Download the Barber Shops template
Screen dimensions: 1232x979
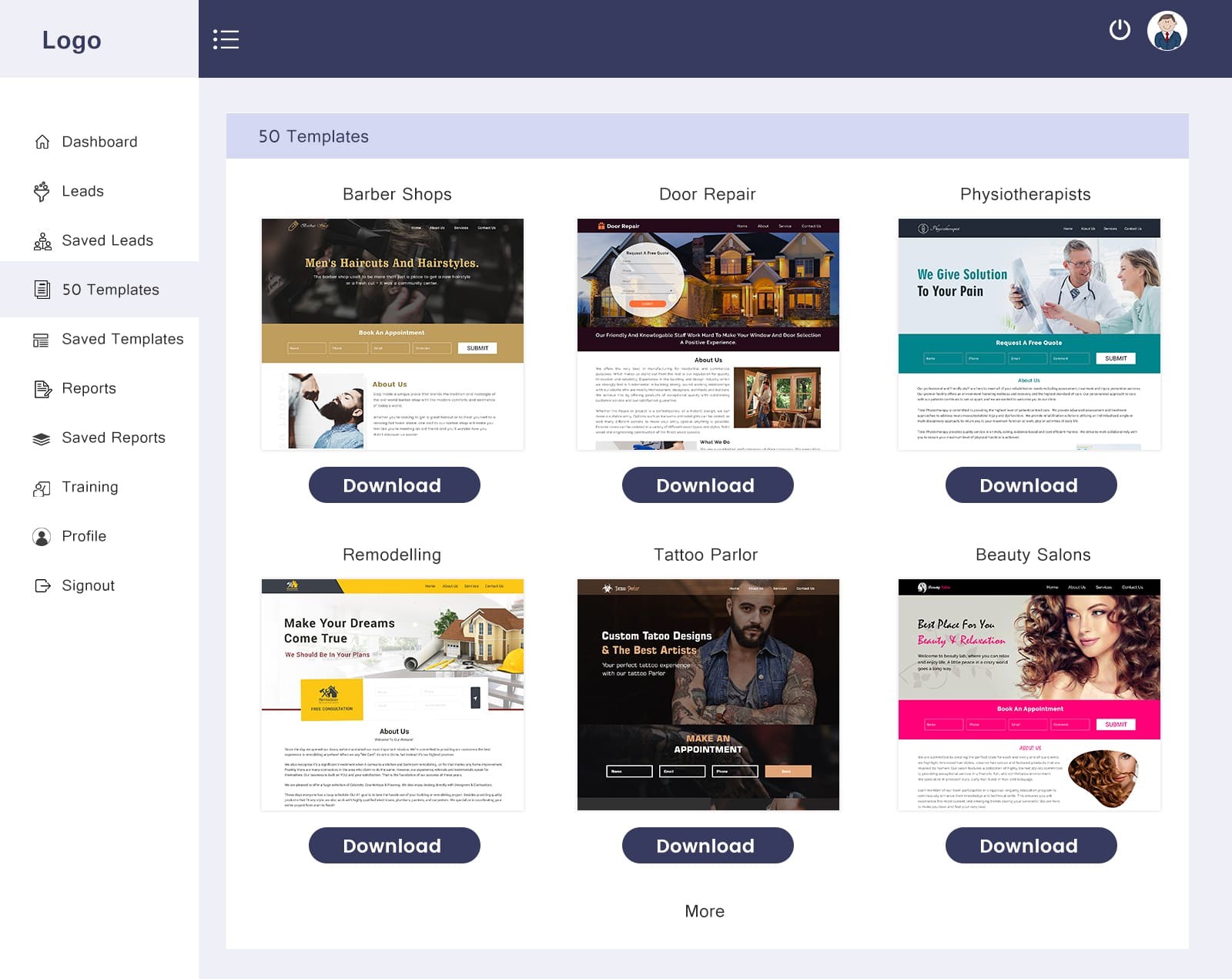394,485
